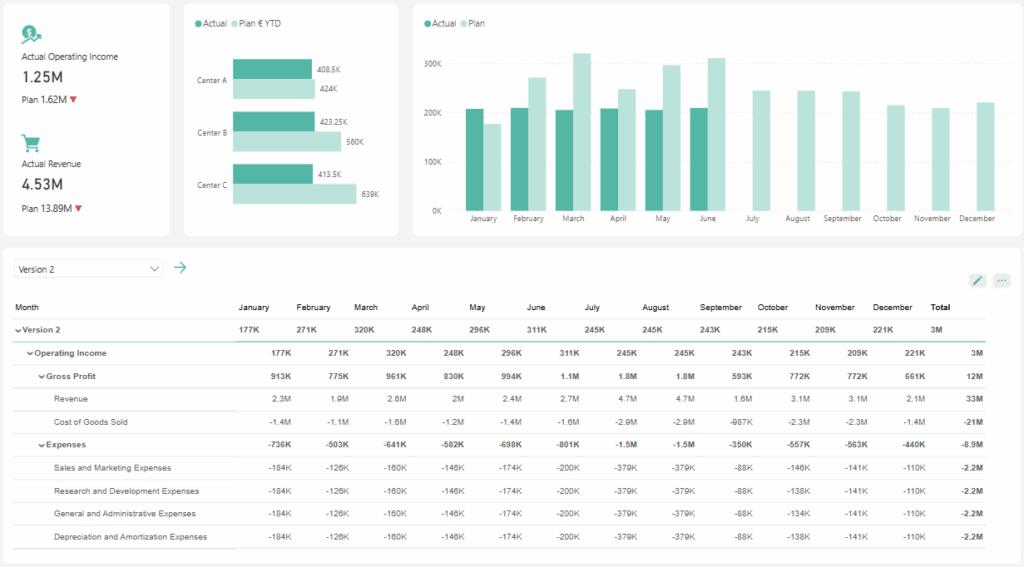This screenshot has width=1024, height=567.
Task: Open the more options ellipsis menu
Action: [1001, 281]
